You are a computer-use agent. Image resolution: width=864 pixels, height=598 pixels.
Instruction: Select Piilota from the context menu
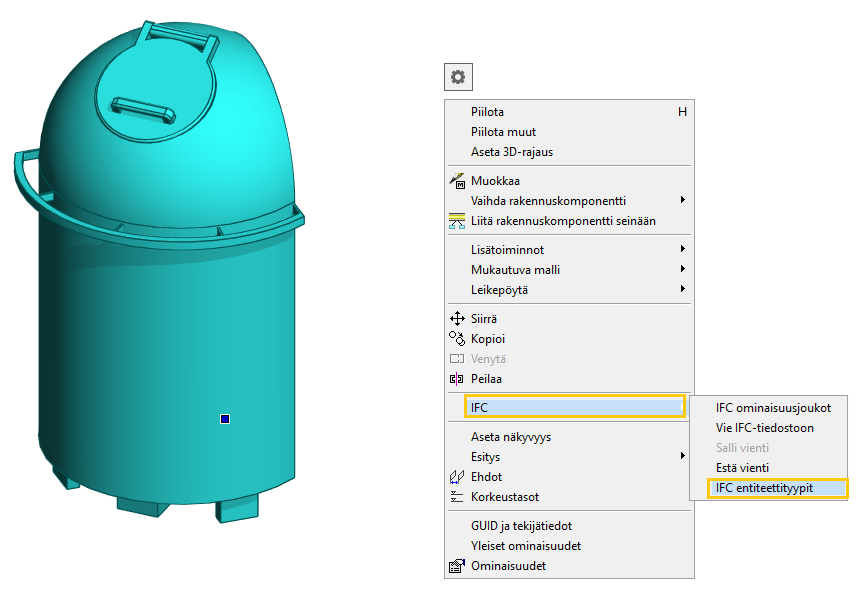pyautogui.click(x=569, y=112)
